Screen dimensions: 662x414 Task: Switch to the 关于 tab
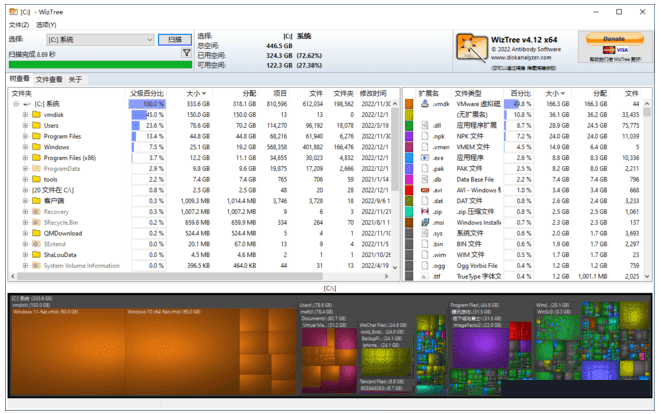[75, 78]
